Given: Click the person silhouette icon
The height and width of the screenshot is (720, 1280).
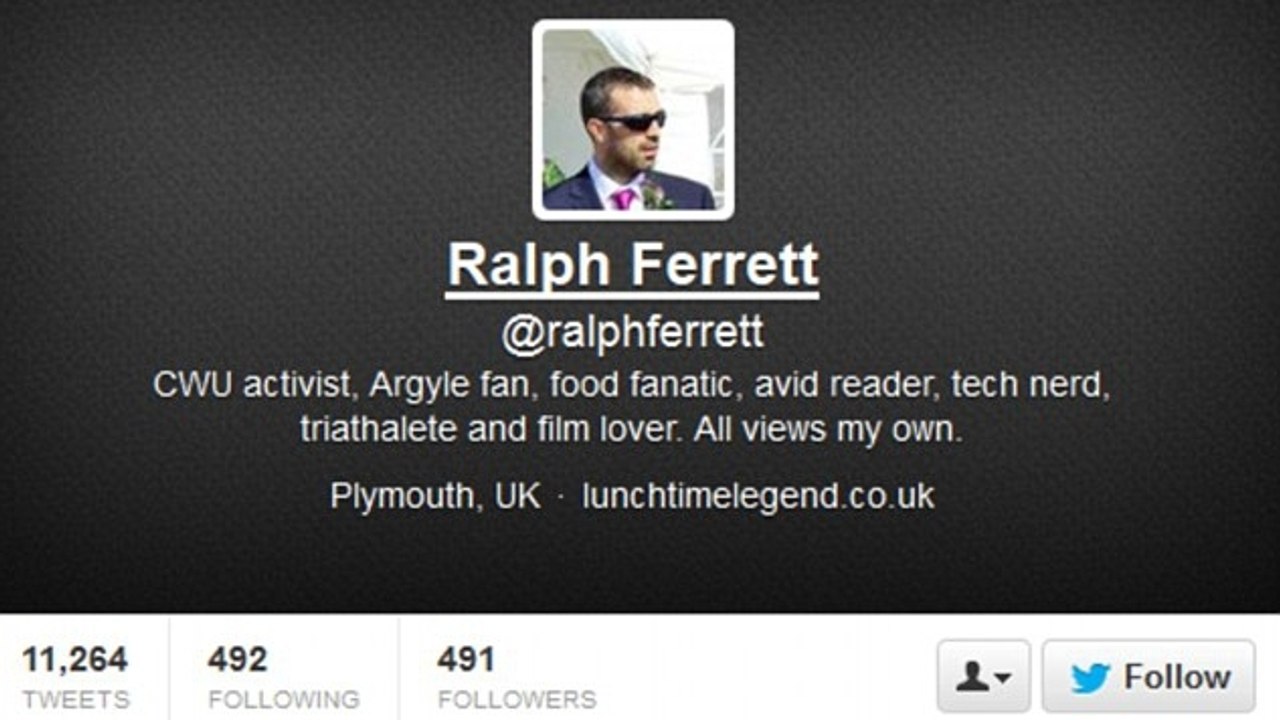Looking at the screenshot, I should [x=971, y=678].
